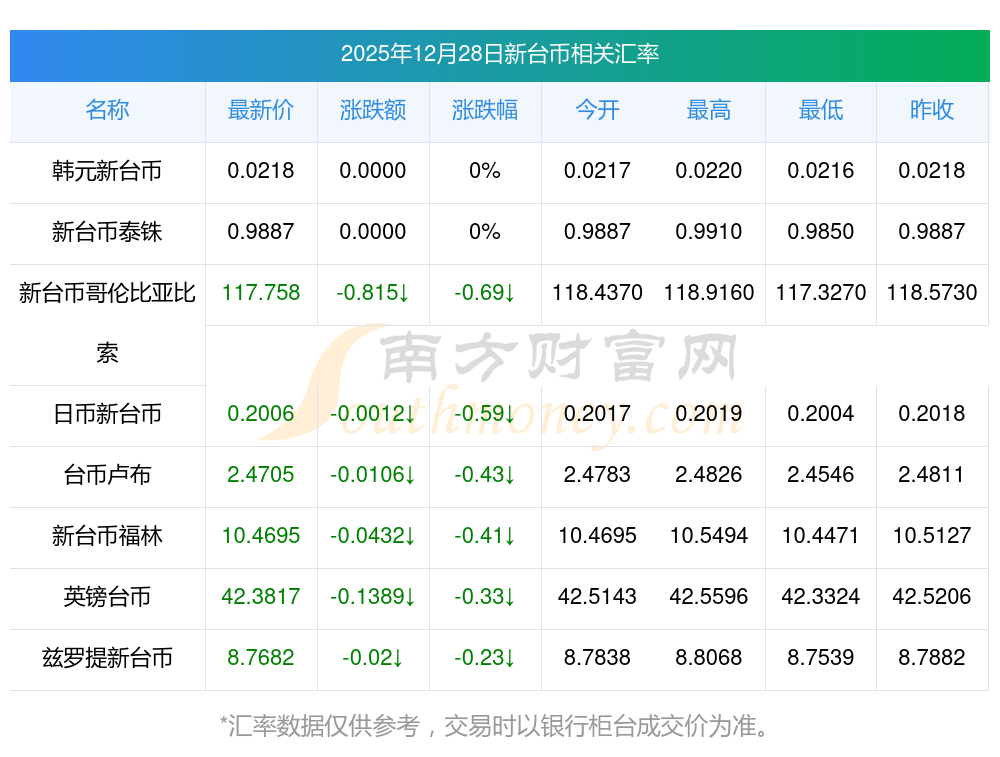Click the row name 新台币哥伦比亚比

coord(107,293)
